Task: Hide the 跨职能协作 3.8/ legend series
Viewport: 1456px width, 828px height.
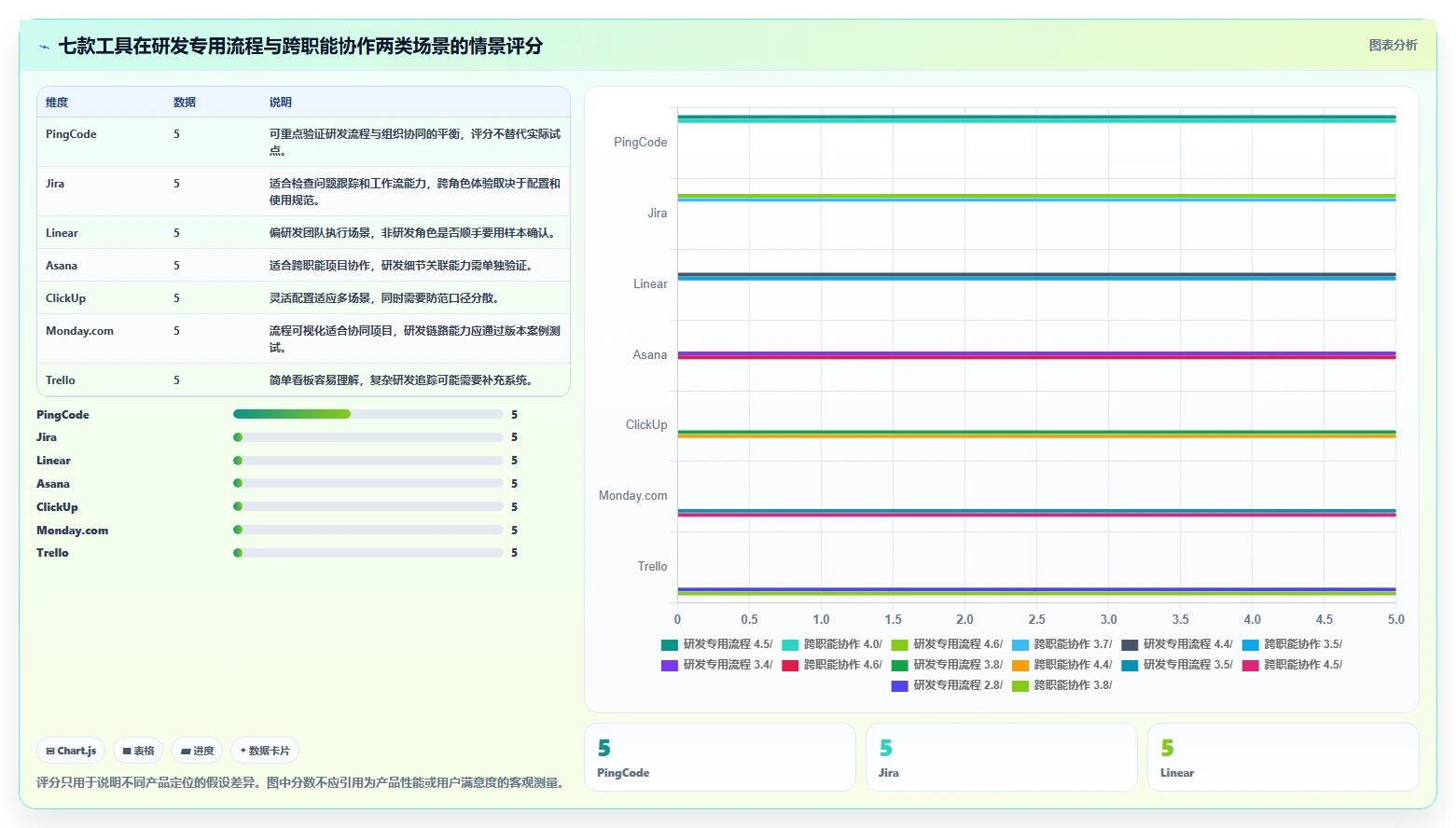Action: [x=1062, y=685]
